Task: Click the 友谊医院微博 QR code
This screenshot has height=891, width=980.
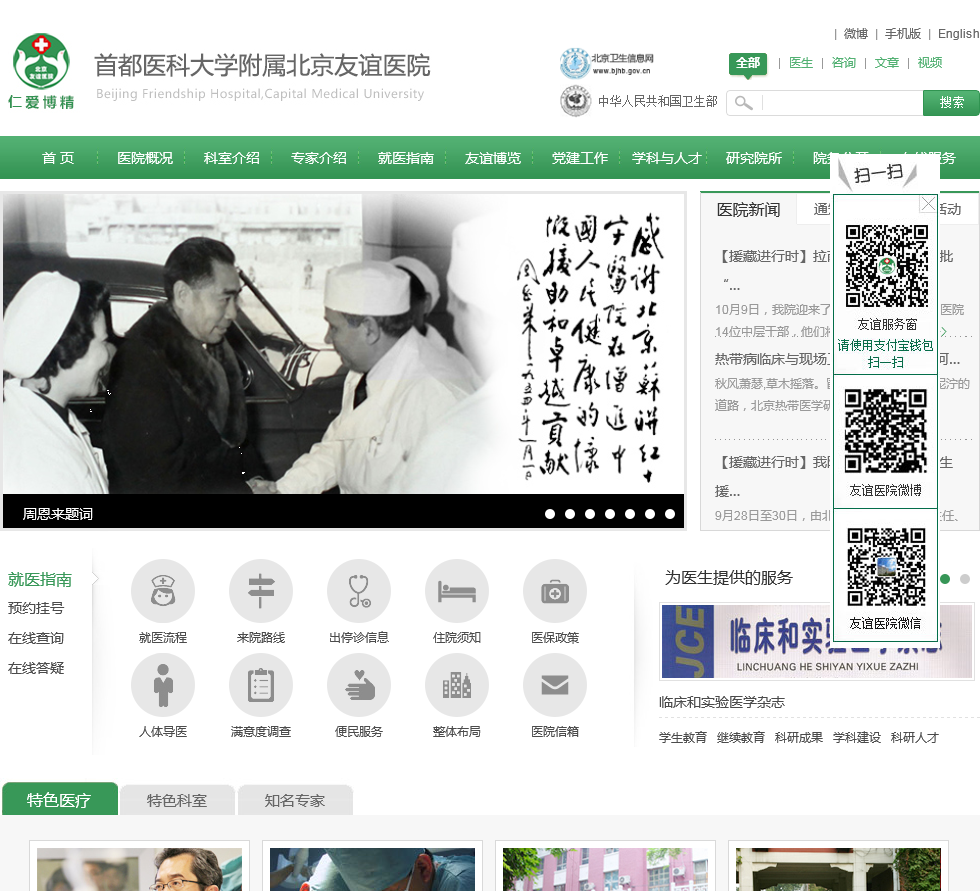Action: point(885,431)
